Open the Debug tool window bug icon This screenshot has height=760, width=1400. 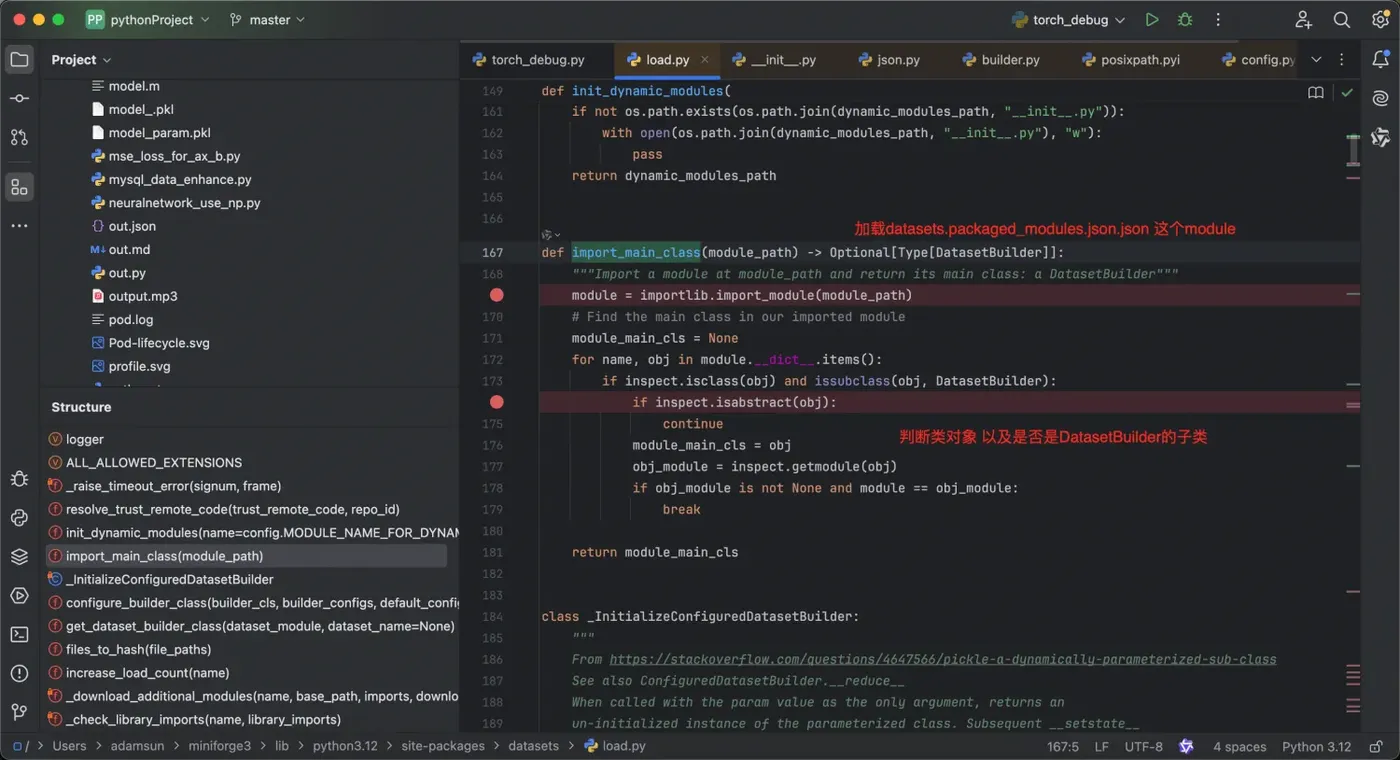19,479
